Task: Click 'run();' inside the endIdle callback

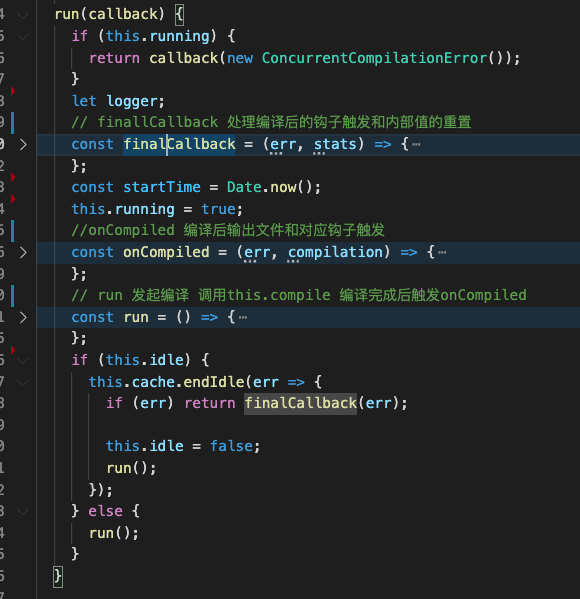Action: pyautogui.click(x=131, y=468)
